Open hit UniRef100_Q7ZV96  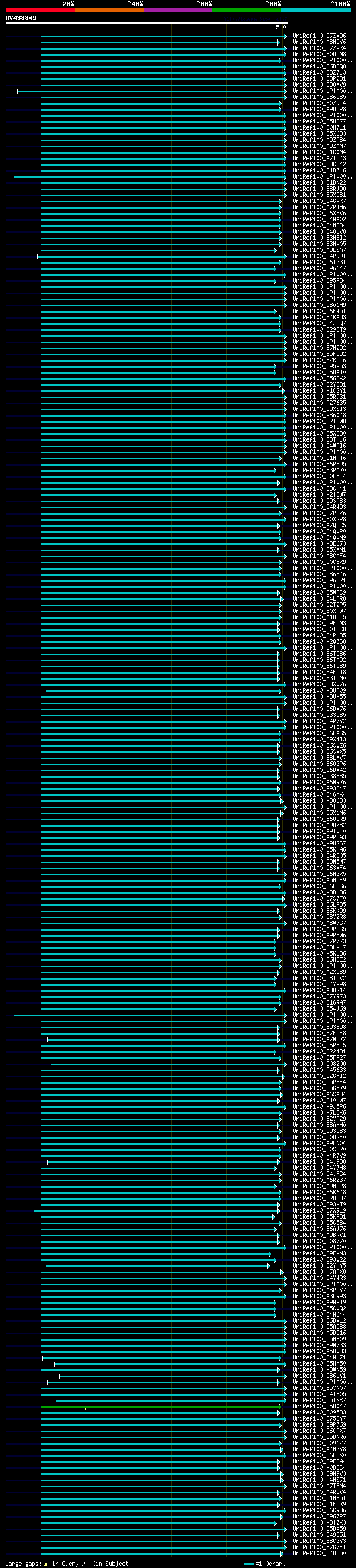(x=319, y=36)
